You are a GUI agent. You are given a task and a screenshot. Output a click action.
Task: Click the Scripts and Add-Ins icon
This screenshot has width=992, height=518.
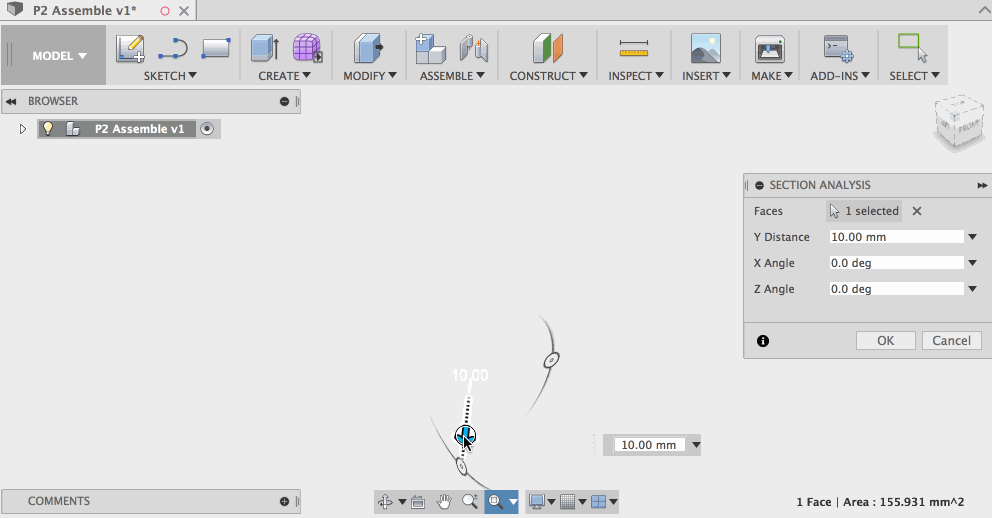point(838,49)
